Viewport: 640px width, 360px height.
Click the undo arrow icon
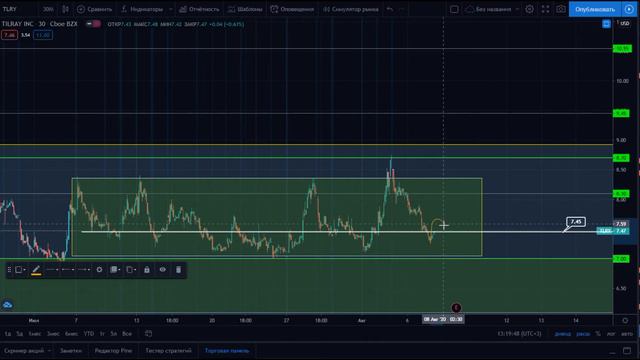tap(390, 9)
